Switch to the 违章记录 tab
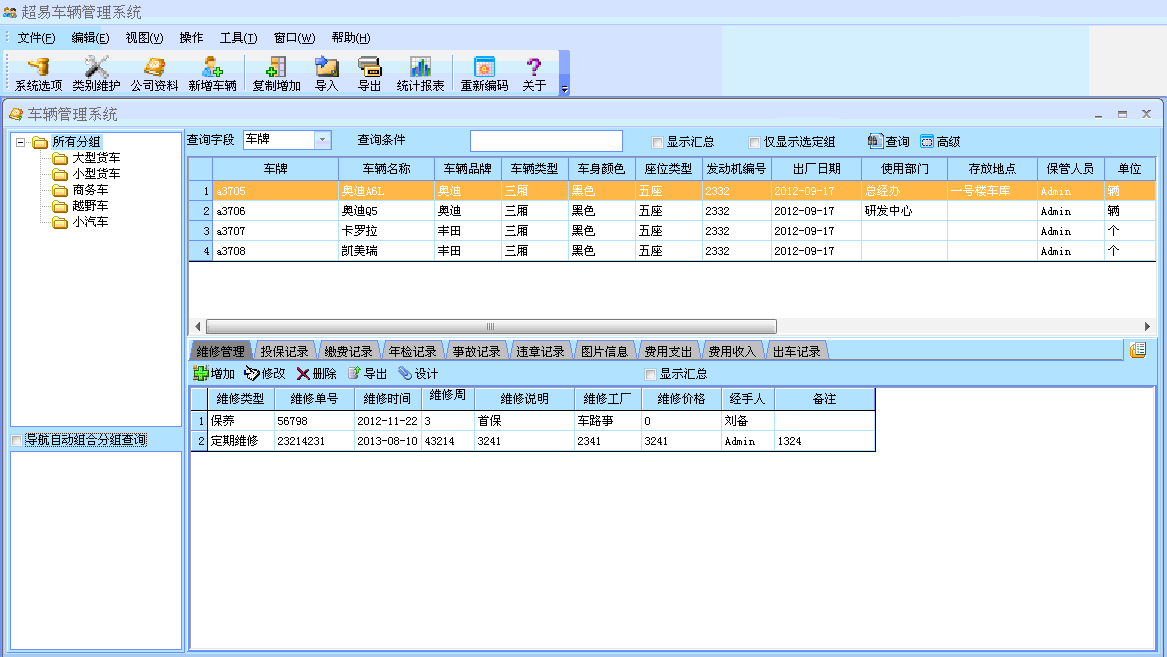1167x657 pixels. (540, 352)
